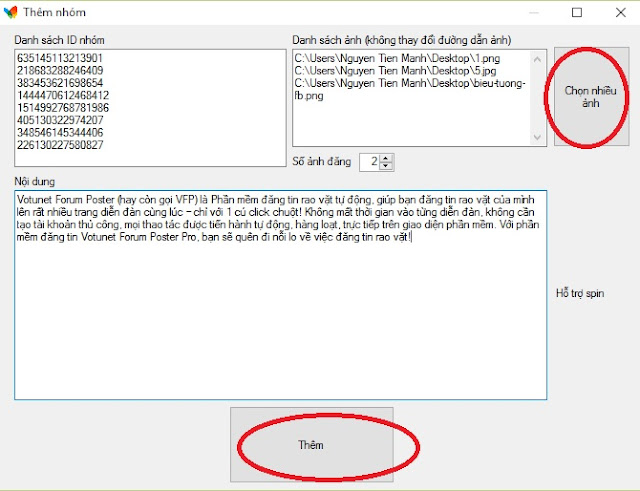Select group ID 635145113213901
This screenshot has width=640, height=491.
pyautogui.click(x=60, y=58)
